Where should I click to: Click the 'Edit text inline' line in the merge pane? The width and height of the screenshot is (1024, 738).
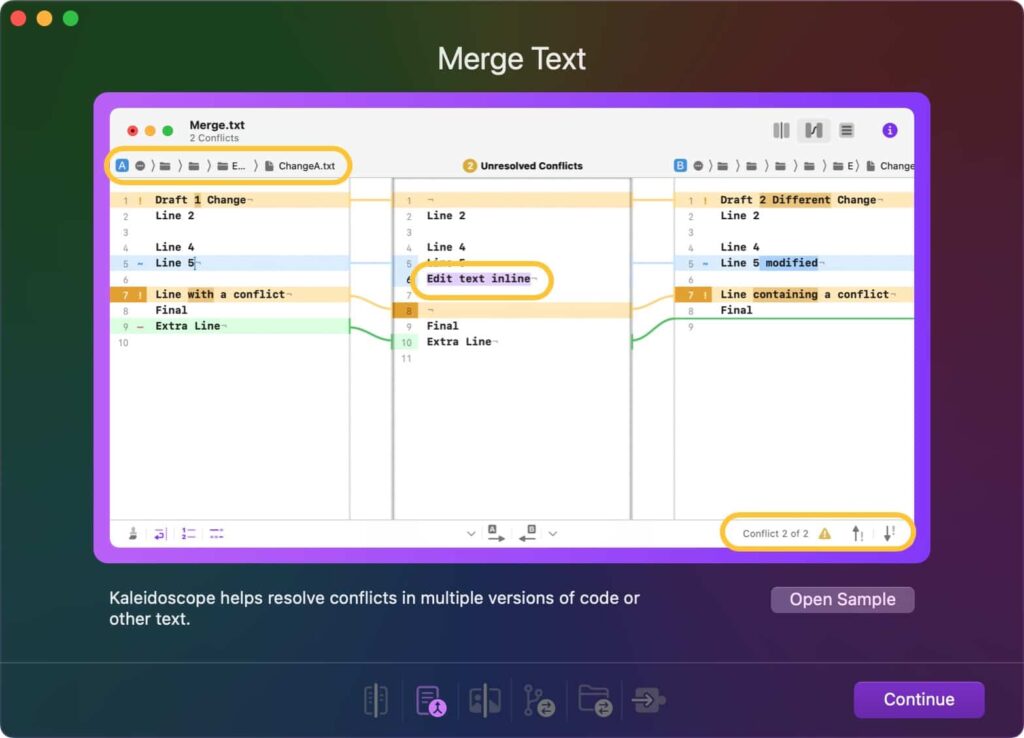478,279
